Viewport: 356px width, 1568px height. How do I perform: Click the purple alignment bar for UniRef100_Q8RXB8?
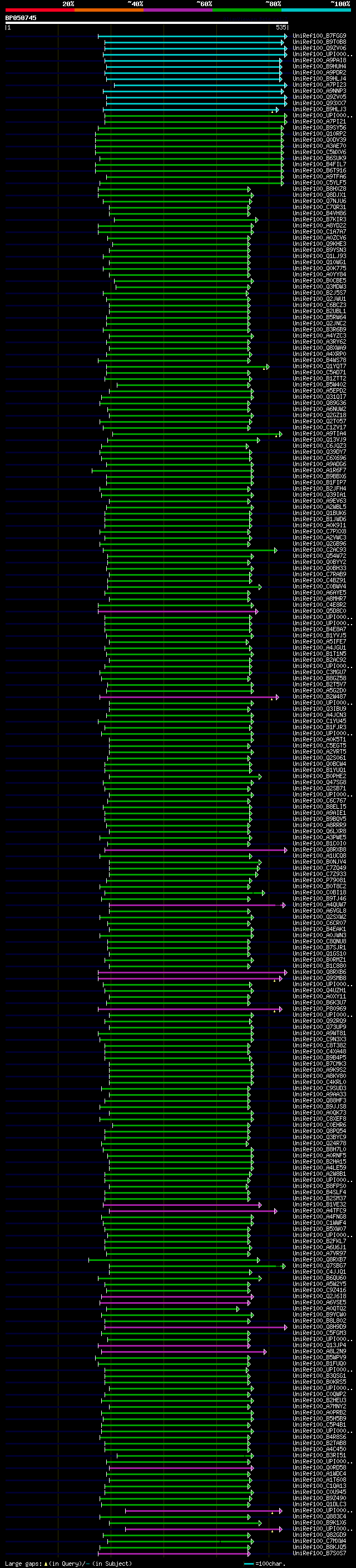(196, 850)
